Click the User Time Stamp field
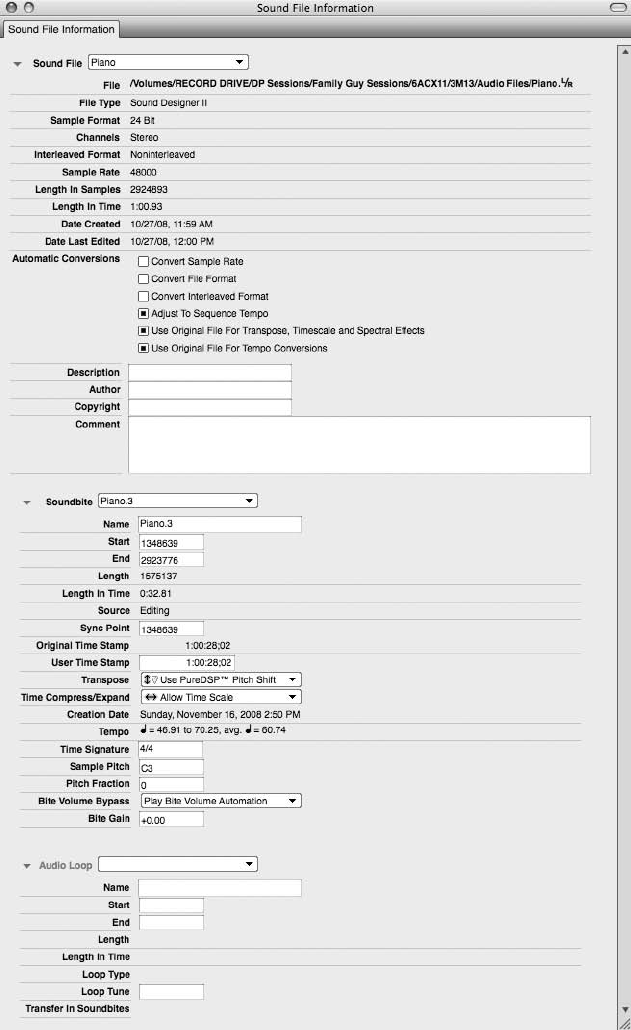Viewport: 631px width, 1030px height. (186, 663)
